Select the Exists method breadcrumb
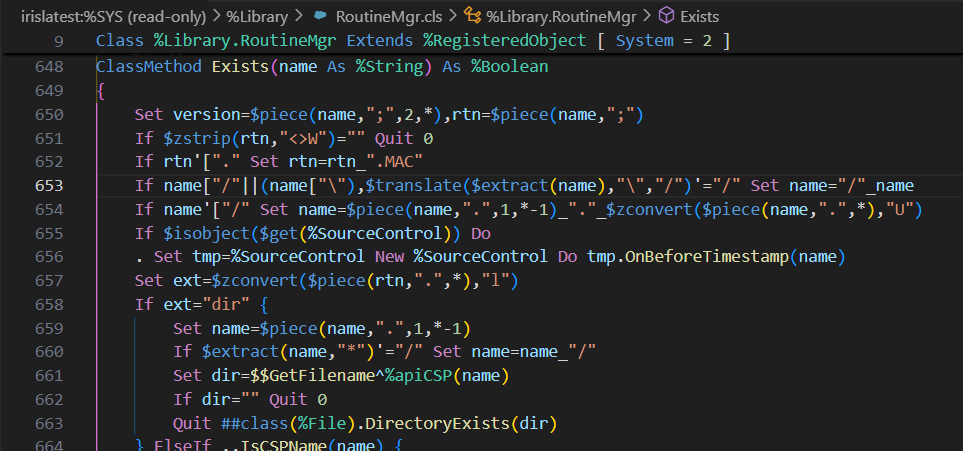This screenshot has width=963, height=451. click(699, 17)
